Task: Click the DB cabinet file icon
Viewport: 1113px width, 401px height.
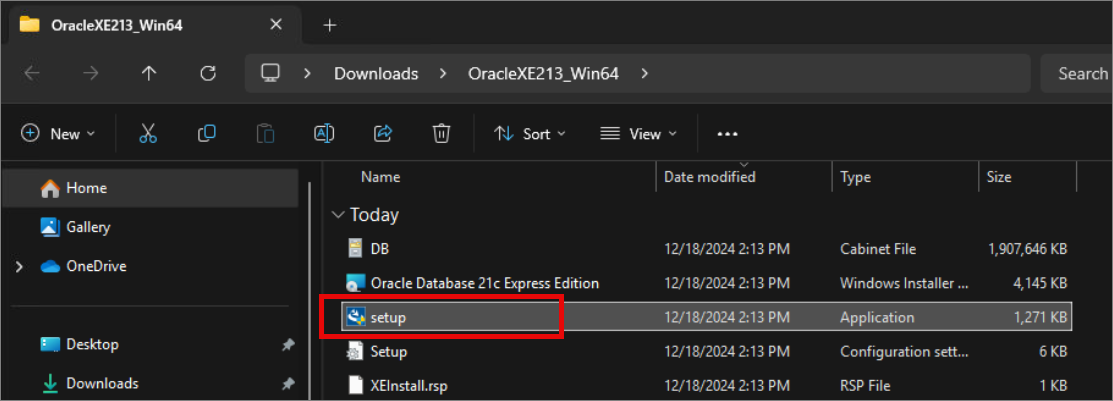Action: pyautogui.click(x=355, y=249)
